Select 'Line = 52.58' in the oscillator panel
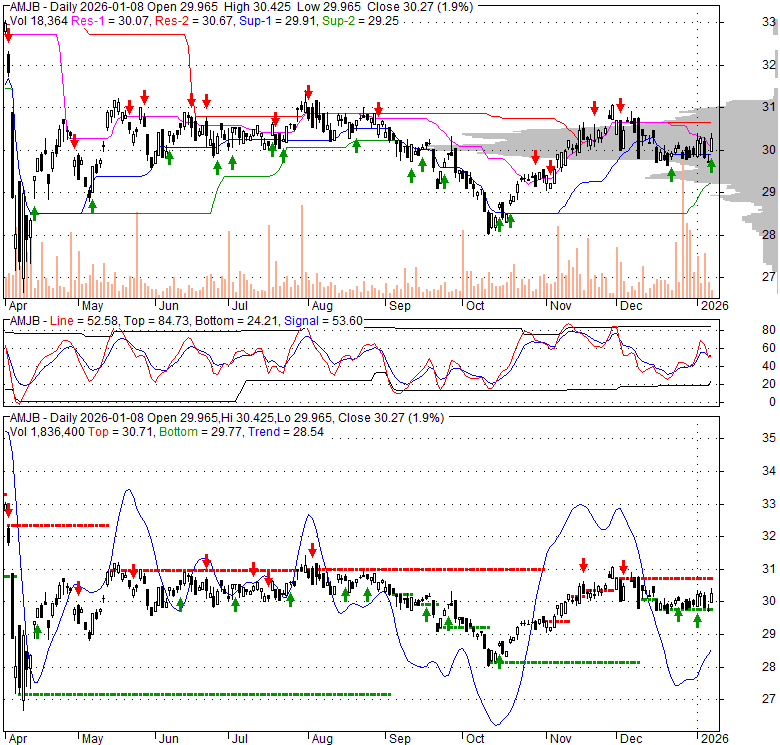The width and height of the screenshot is (780, 745). 84,321
